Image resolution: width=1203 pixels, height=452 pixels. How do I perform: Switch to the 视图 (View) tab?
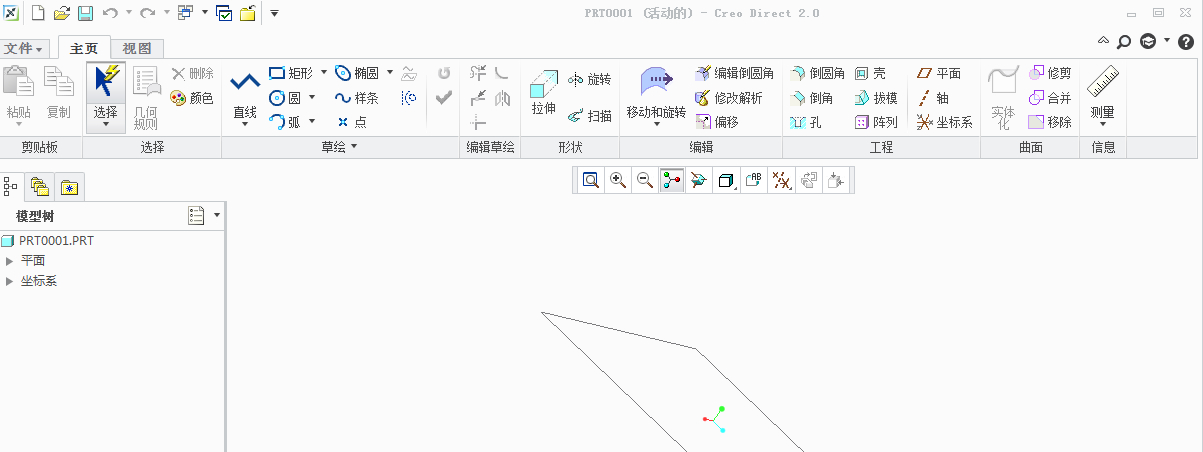[137, 48]
